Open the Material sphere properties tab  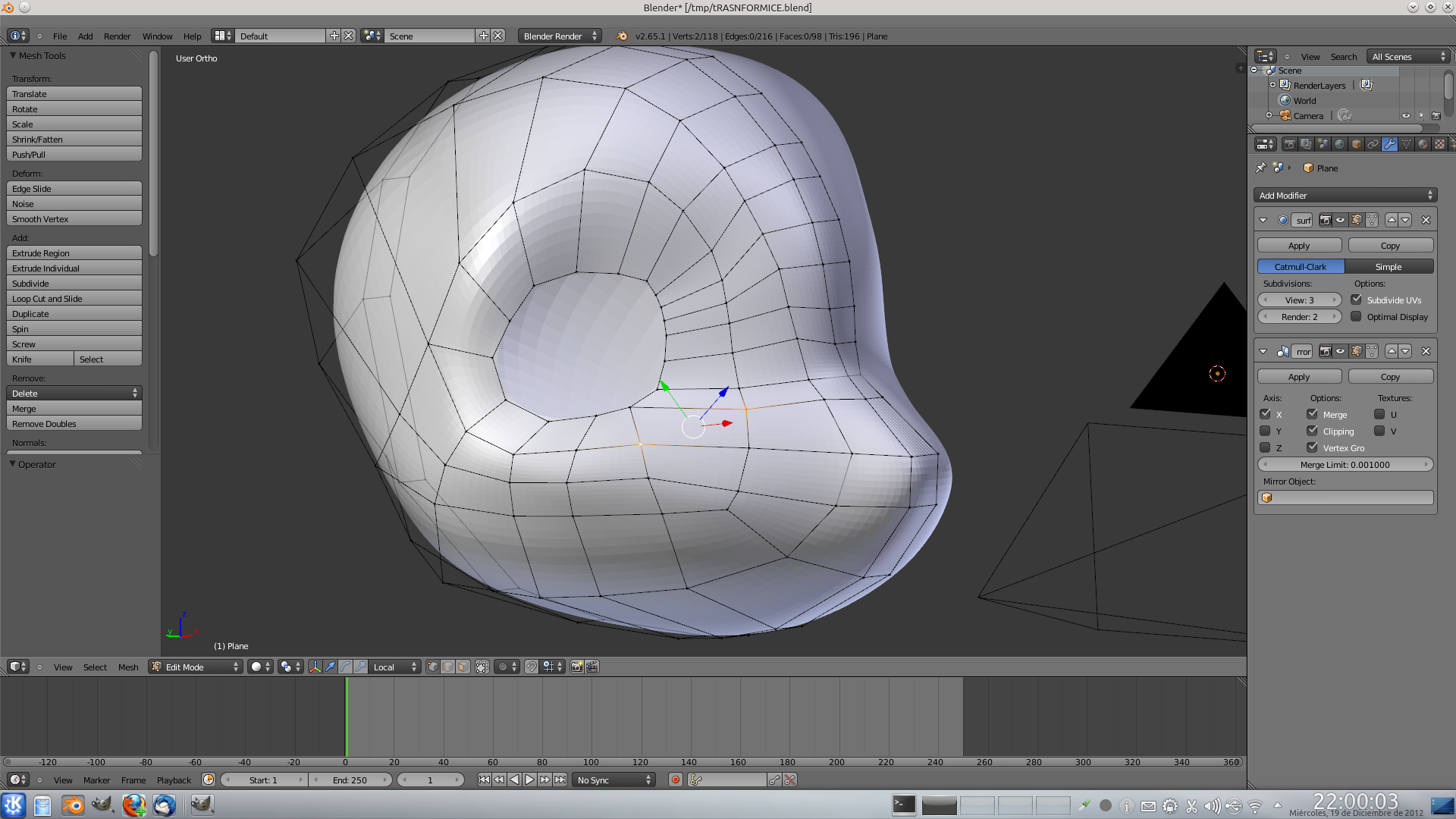1423,144
